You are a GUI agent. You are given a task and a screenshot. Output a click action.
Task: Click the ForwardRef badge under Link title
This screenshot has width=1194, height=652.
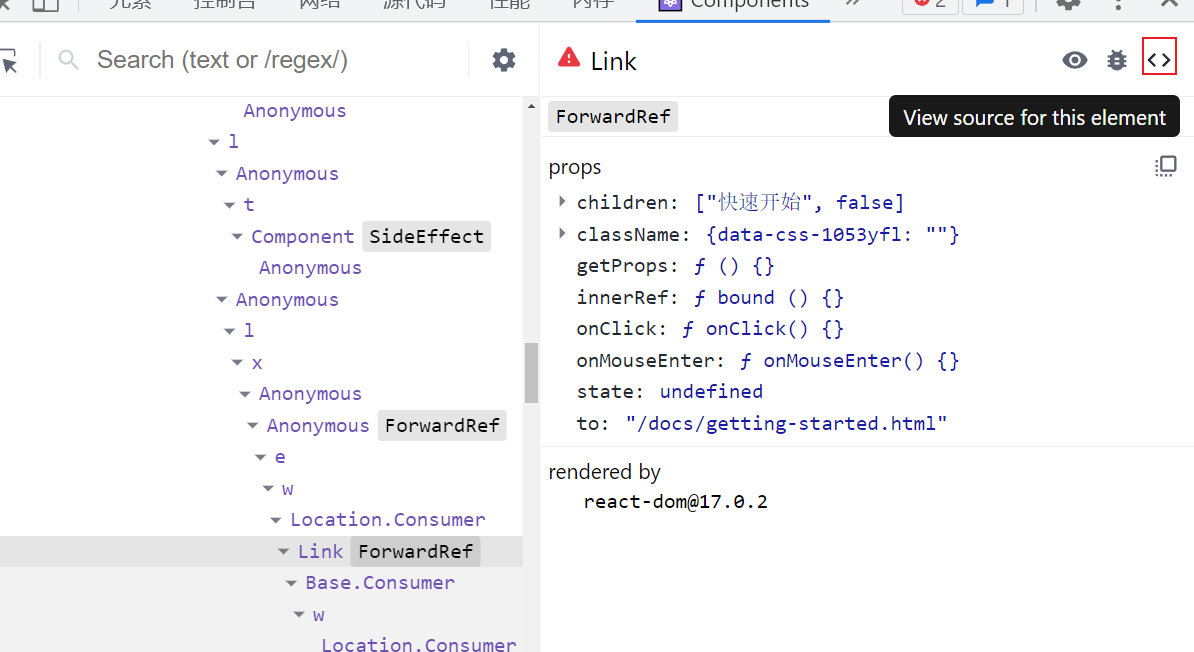tap(613, 117)
